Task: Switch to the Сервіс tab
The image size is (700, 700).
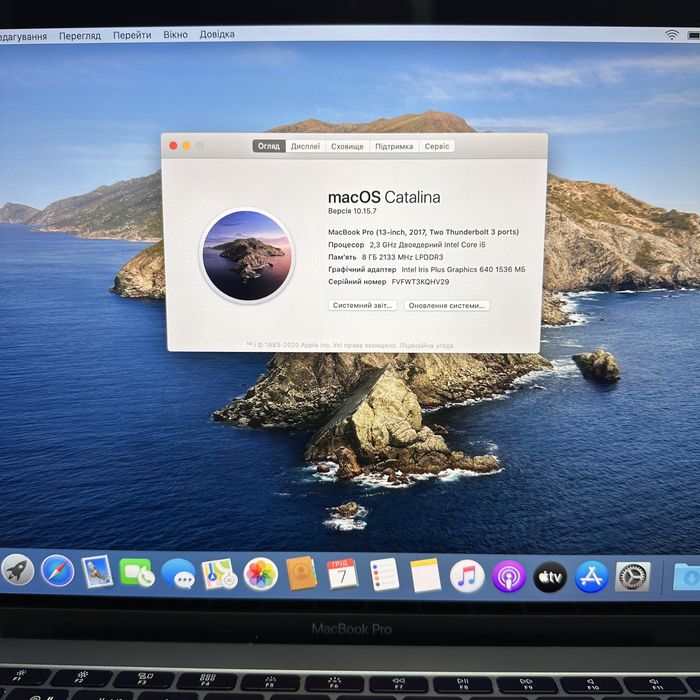Action: [x=437, y=146]
